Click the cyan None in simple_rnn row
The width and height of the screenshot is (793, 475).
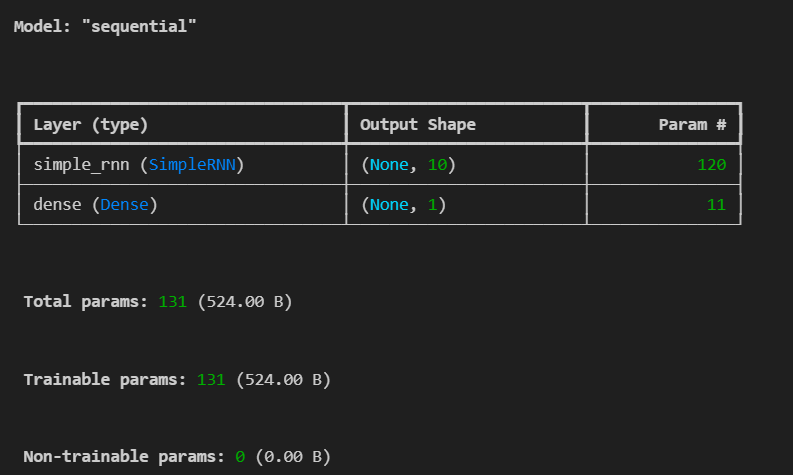click(389, 164)
